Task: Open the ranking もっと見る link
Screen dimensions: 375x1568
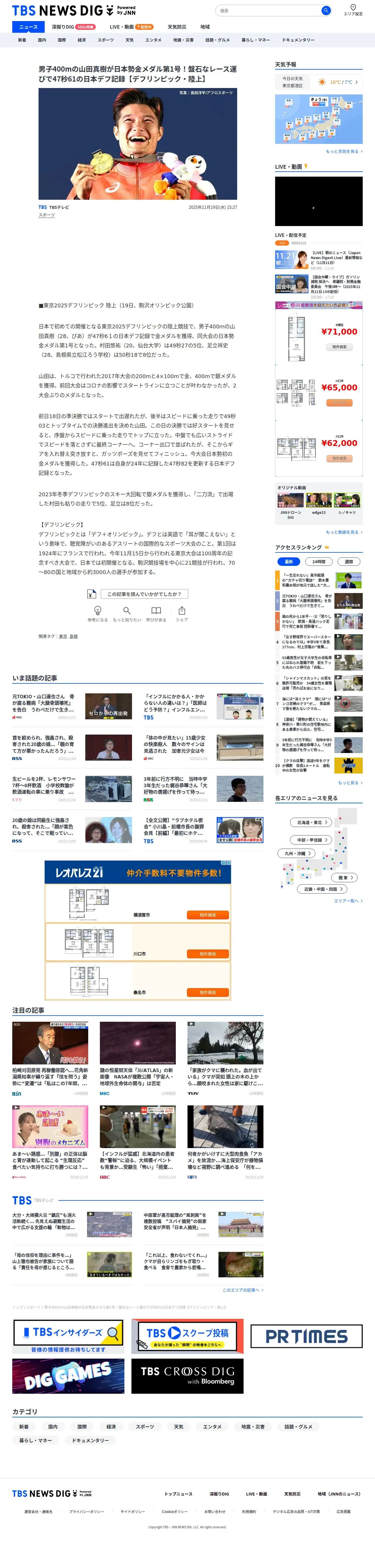Action: (350, 783)
